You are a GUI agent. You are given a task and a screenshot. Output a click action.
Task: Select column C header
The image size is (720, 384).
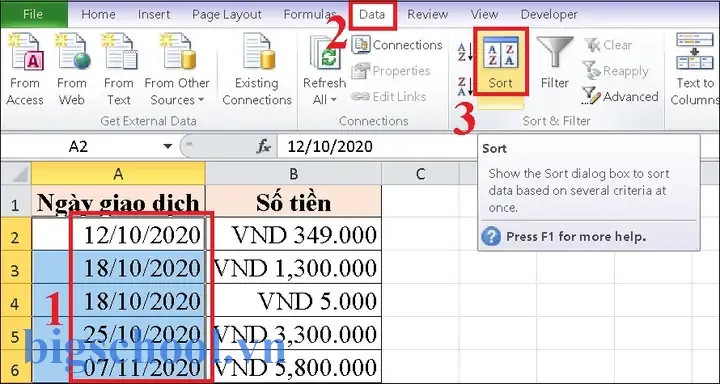[420, 174]
